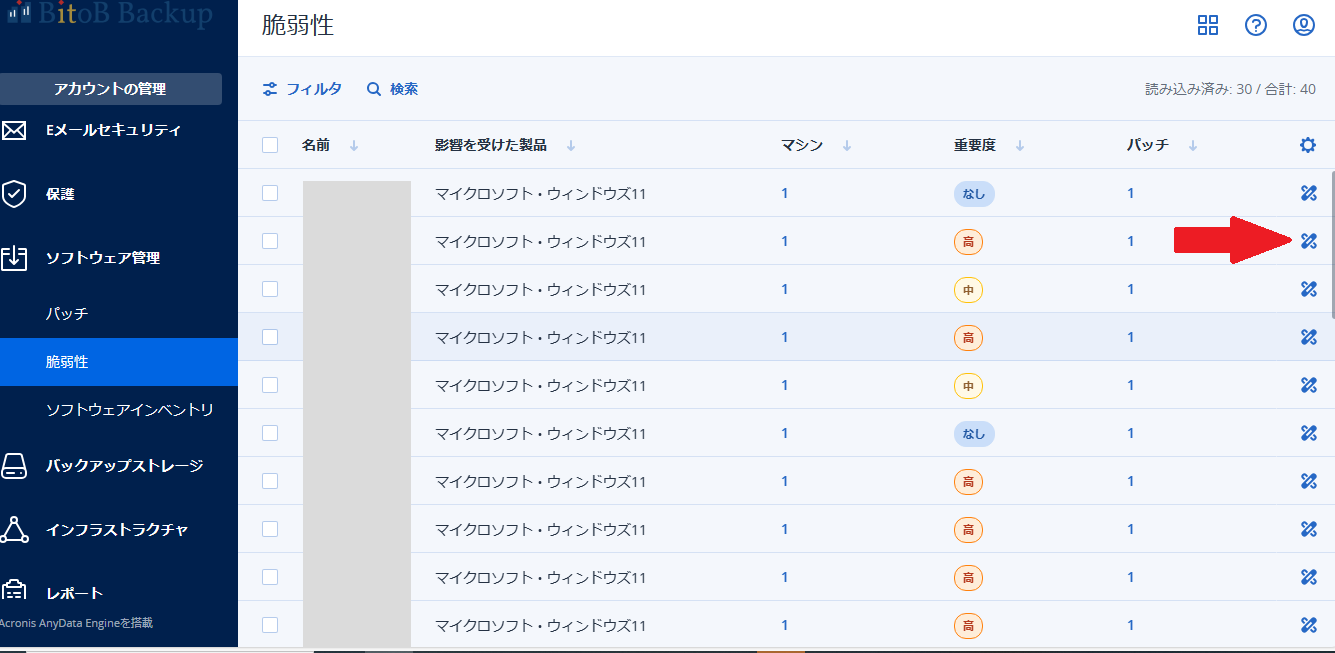Image resolution: width=1335 pixels, height=653 pixels.
Task: Click the vertical scrollbar of the table
Action: (x=1331, y=244)
